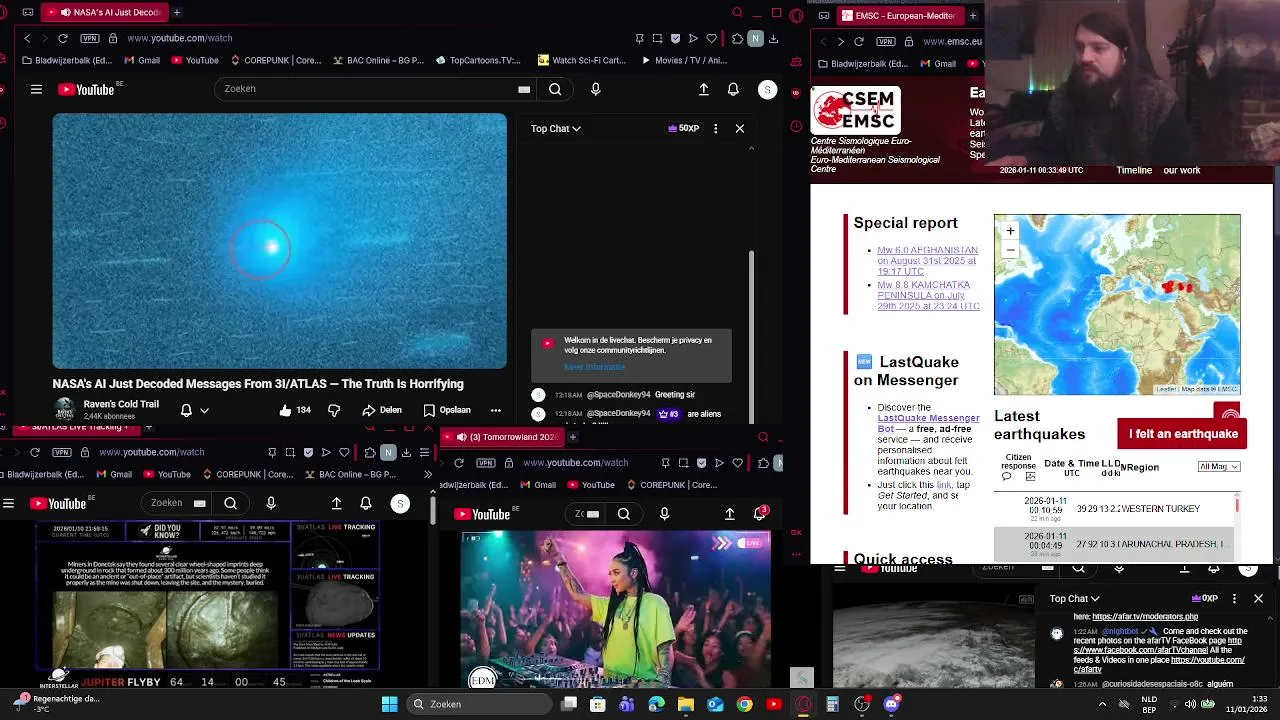Reload the EMSC browser page
1280x720 pixels.
(x=858, y=42)
